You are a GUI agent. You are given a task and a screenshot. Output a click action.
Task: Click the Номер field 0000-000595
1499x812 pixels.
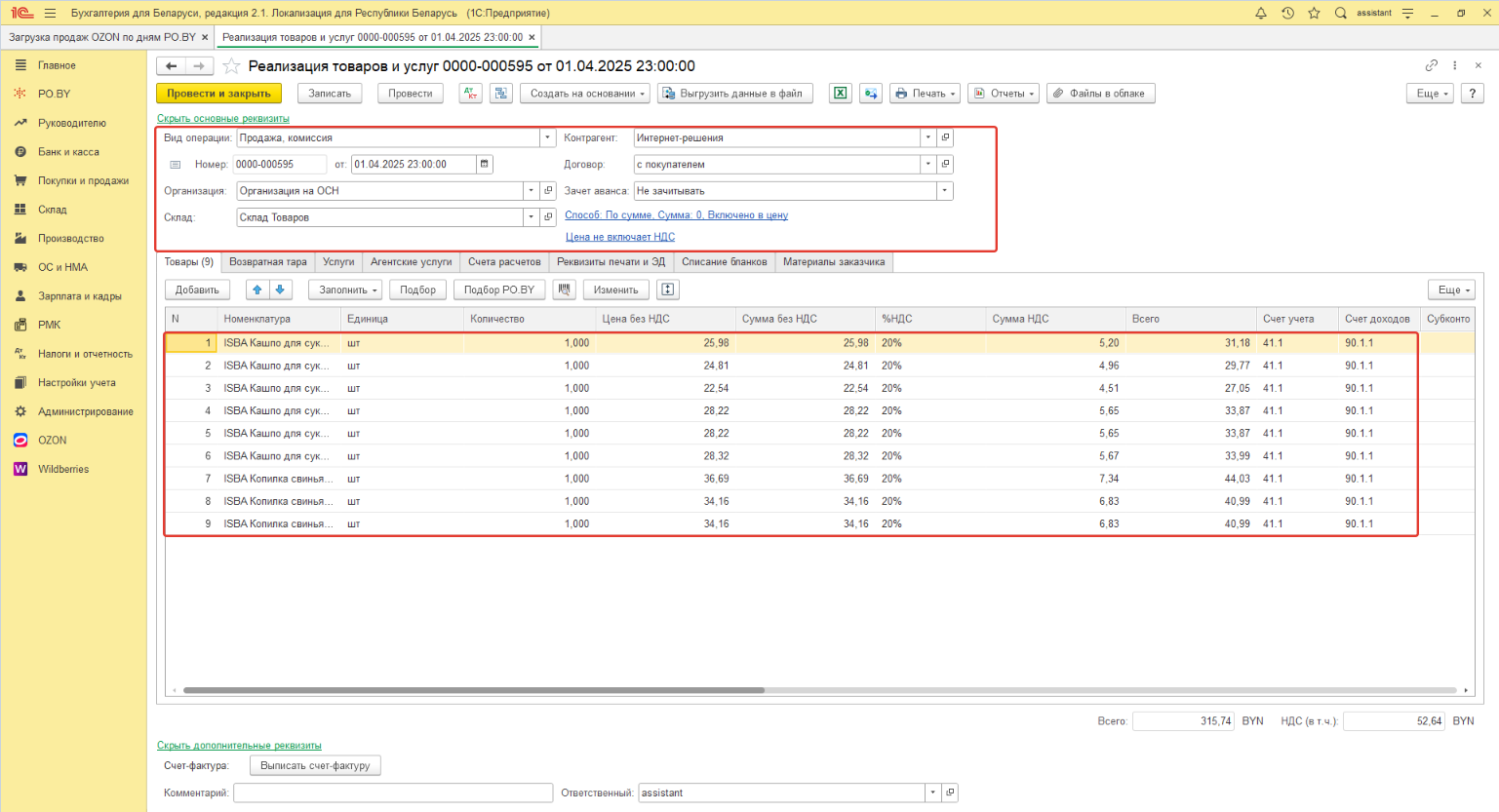pos(279,164)
